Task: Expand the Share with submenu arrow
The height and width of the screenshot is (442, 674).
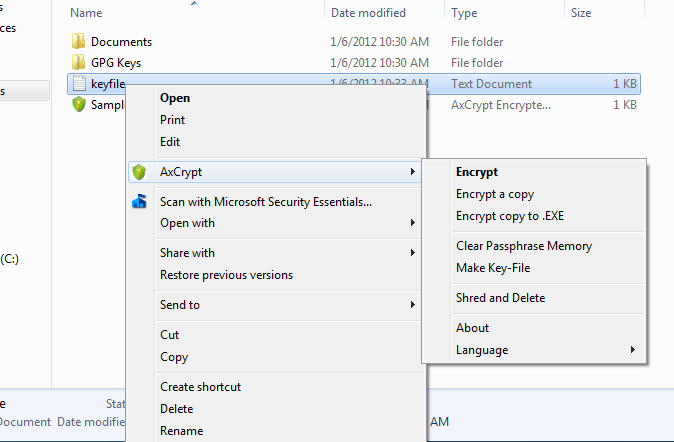Action: pyautogui.click(x=412, y=252)
